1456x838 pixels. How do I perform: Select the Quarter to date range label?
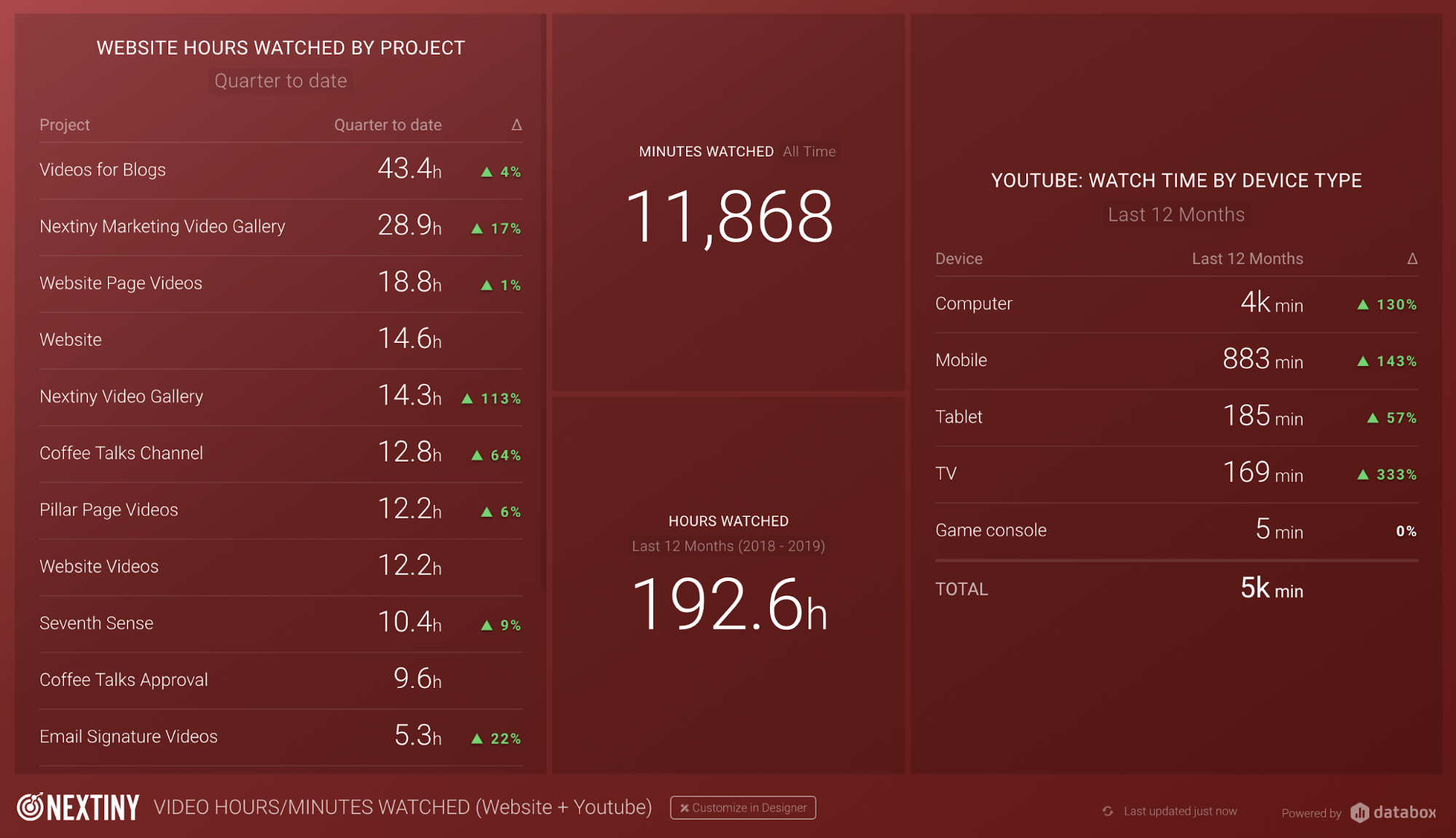[280, 81]
